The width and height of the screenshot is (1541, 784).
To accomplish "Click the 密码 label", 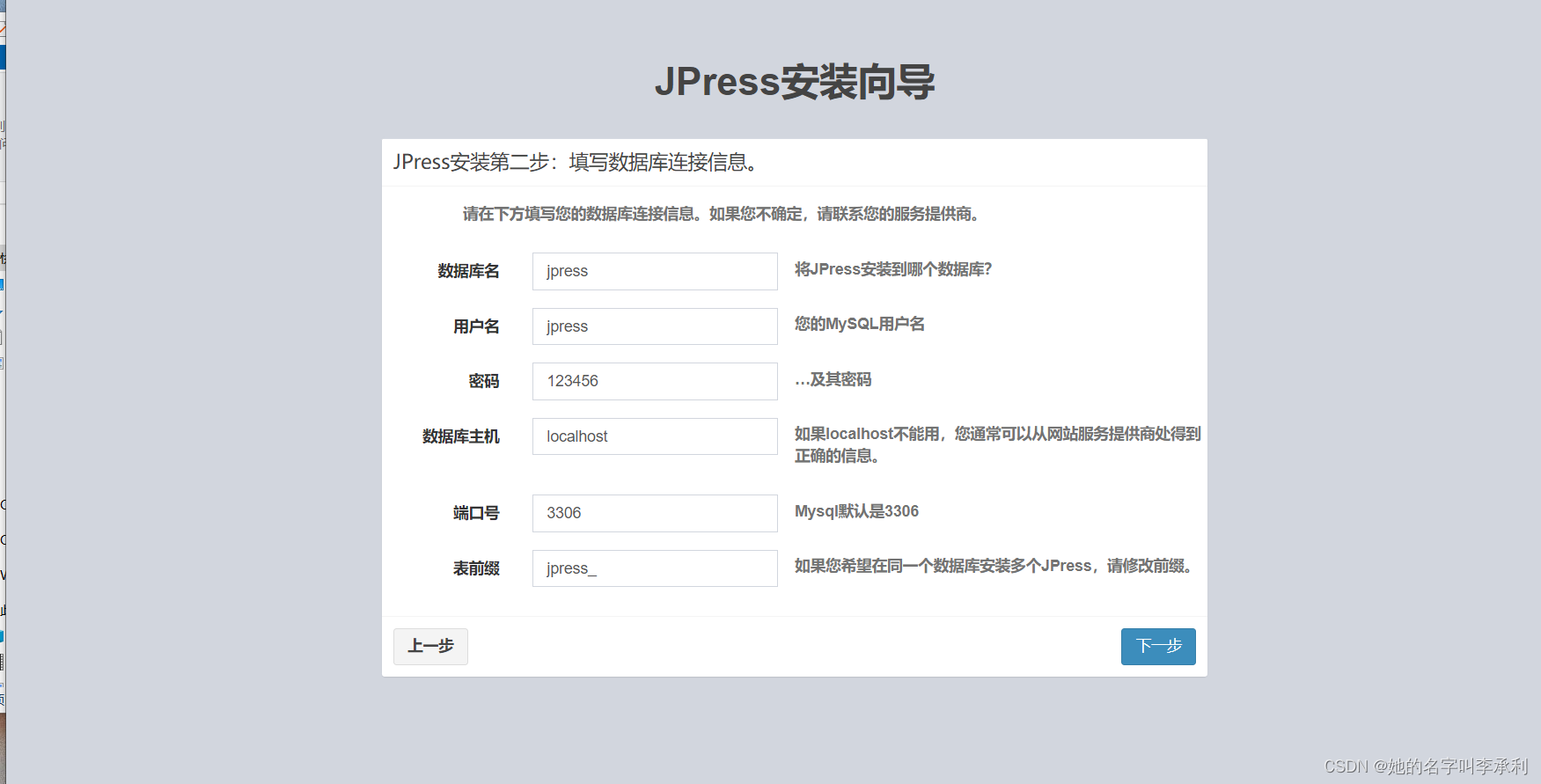I will click(484, 381).
